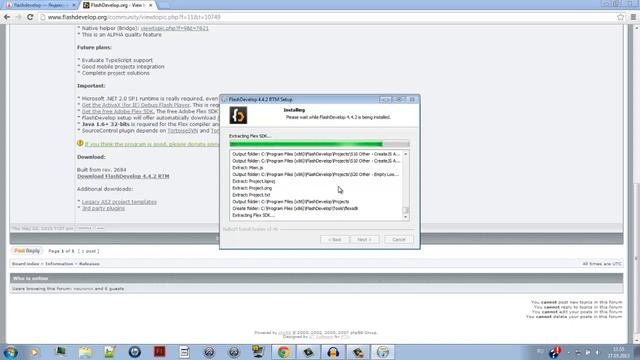Click the browser back arrow
Viewport: 640px width, 360px height.
pos(7,17)
